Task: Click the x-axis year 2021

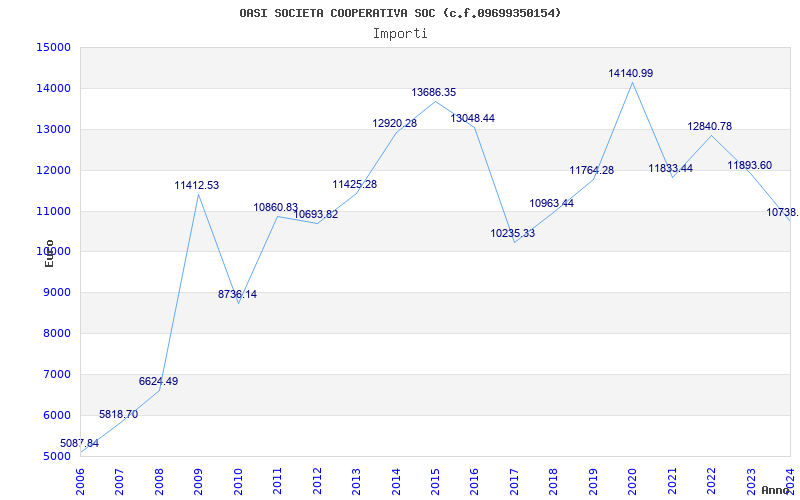Action: click(672, 482)
